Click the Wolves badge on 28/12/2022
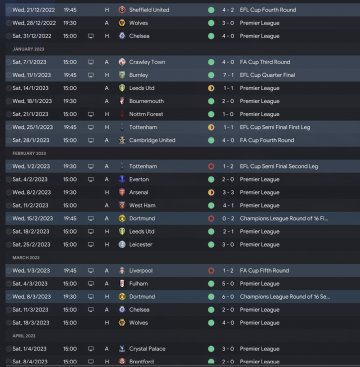360x367 pixels. pos(122,23)
